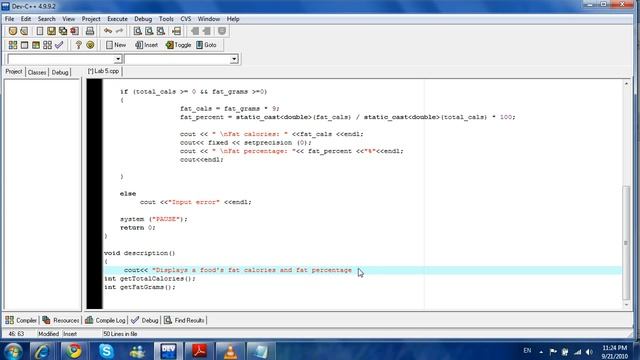Click the Open Project or File icon
The image size is (640, 360).
[24, 31]
